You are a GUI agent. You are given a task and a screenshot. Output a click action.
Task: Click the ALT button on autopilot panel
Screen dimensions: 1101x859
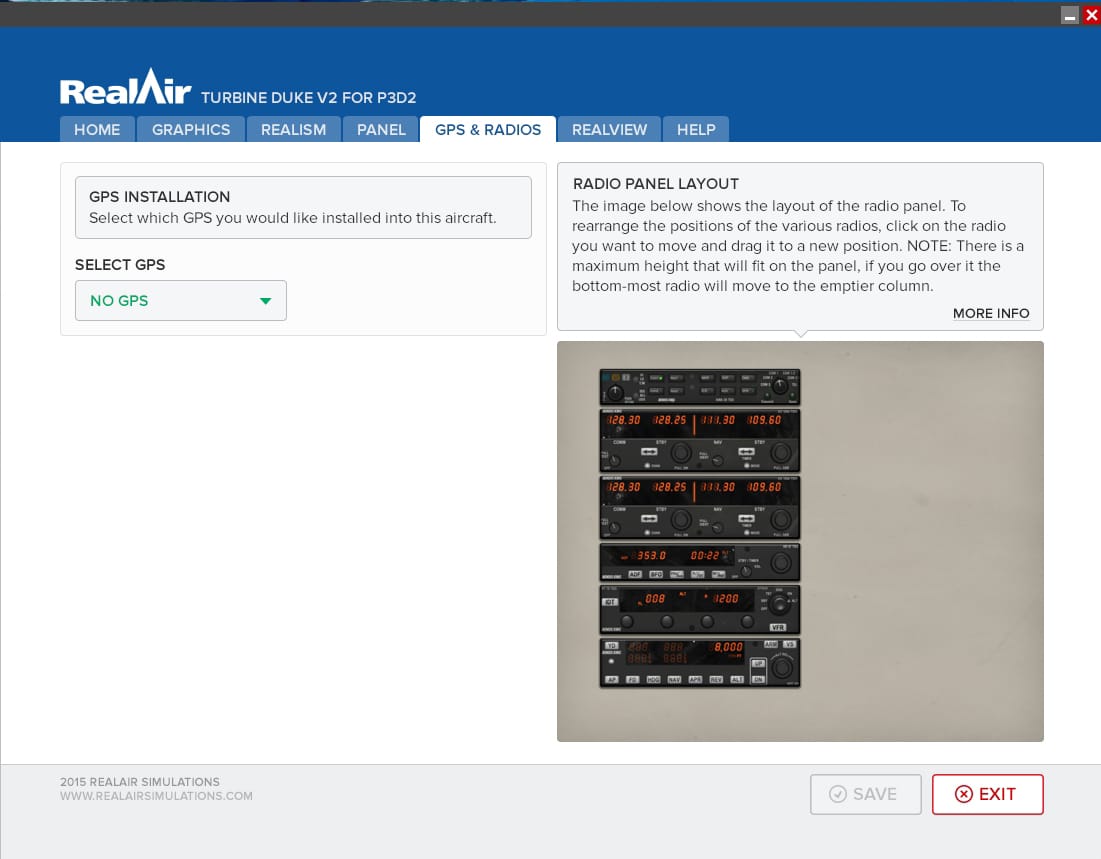(736, 680)
